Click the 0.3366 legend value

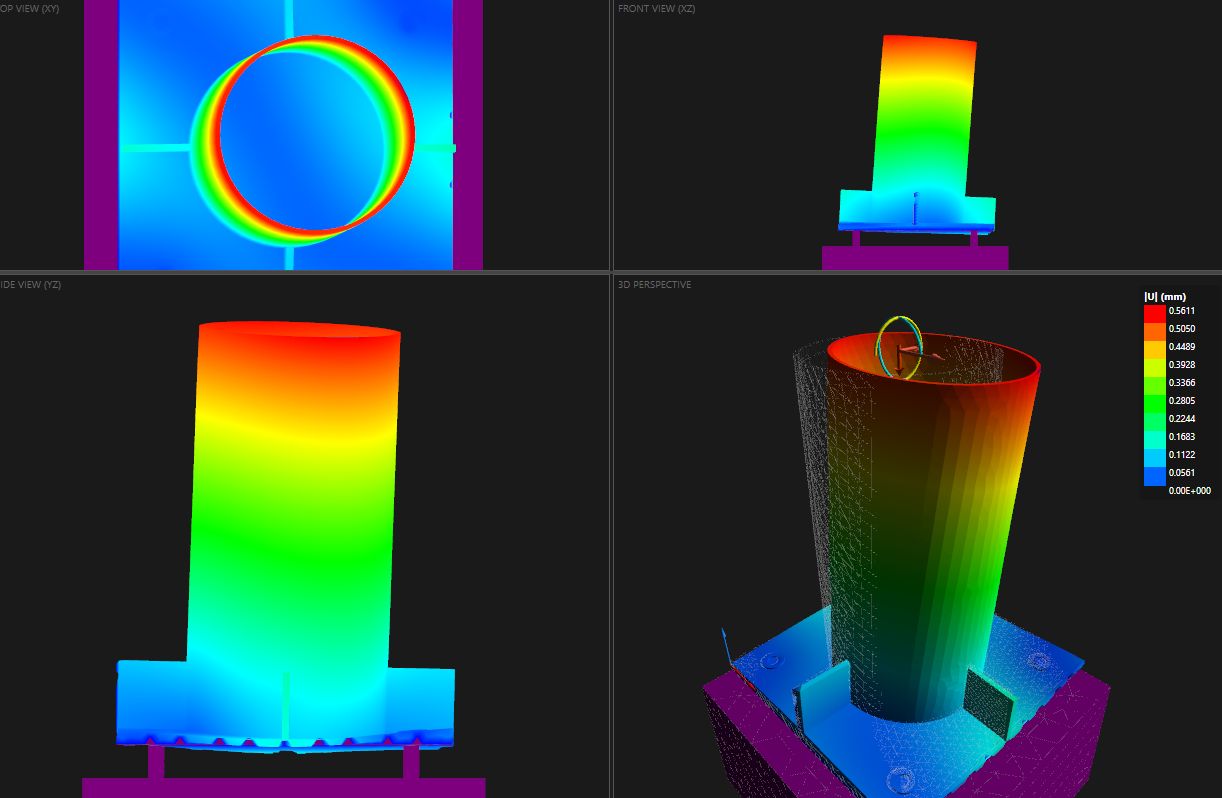1182,383
